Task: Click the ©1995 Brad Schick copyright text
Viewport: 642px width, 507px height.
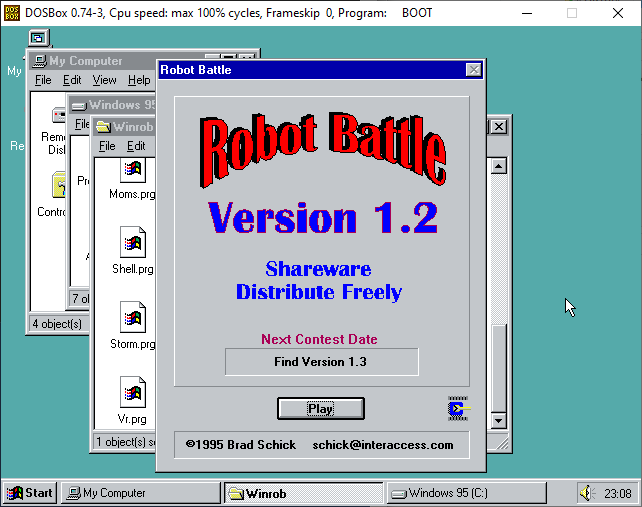Action: click(x=240, y=445)
